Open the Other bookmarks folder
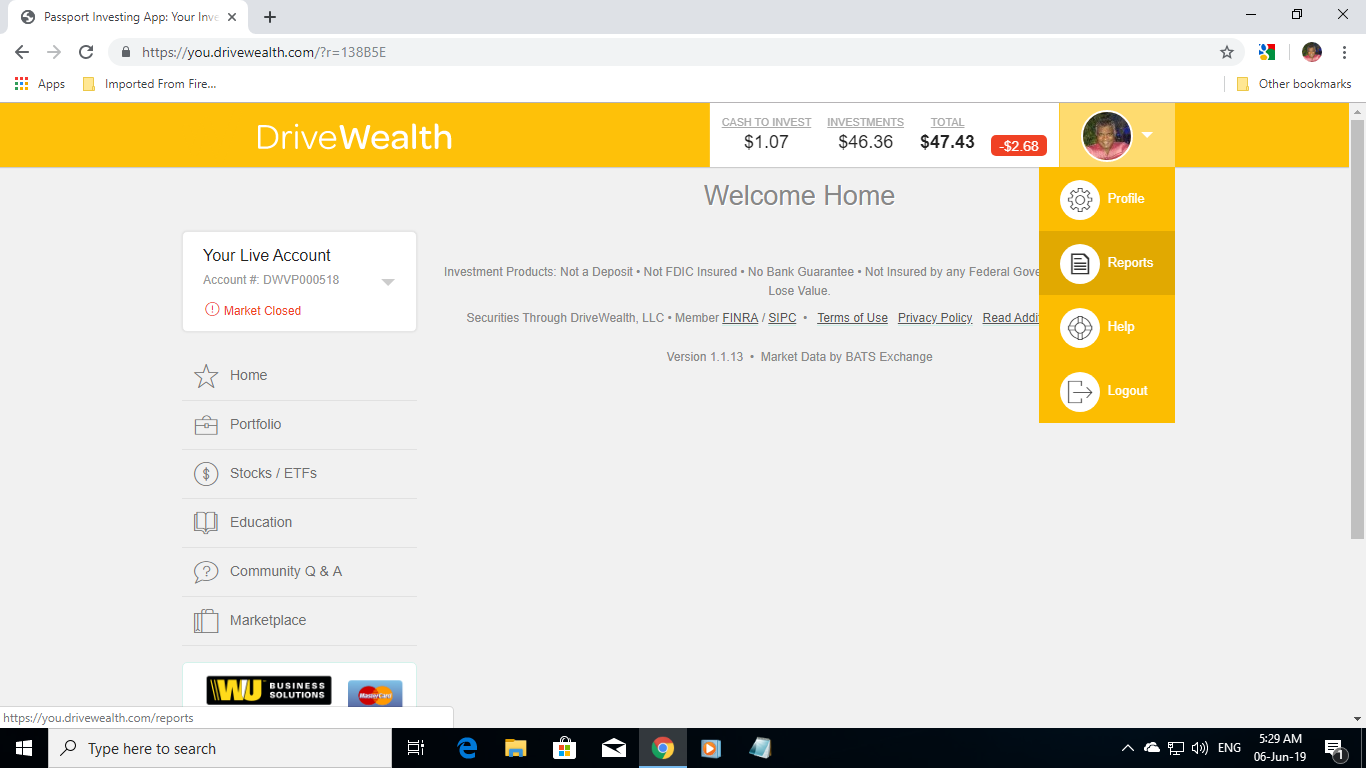 pos(1294,84)
